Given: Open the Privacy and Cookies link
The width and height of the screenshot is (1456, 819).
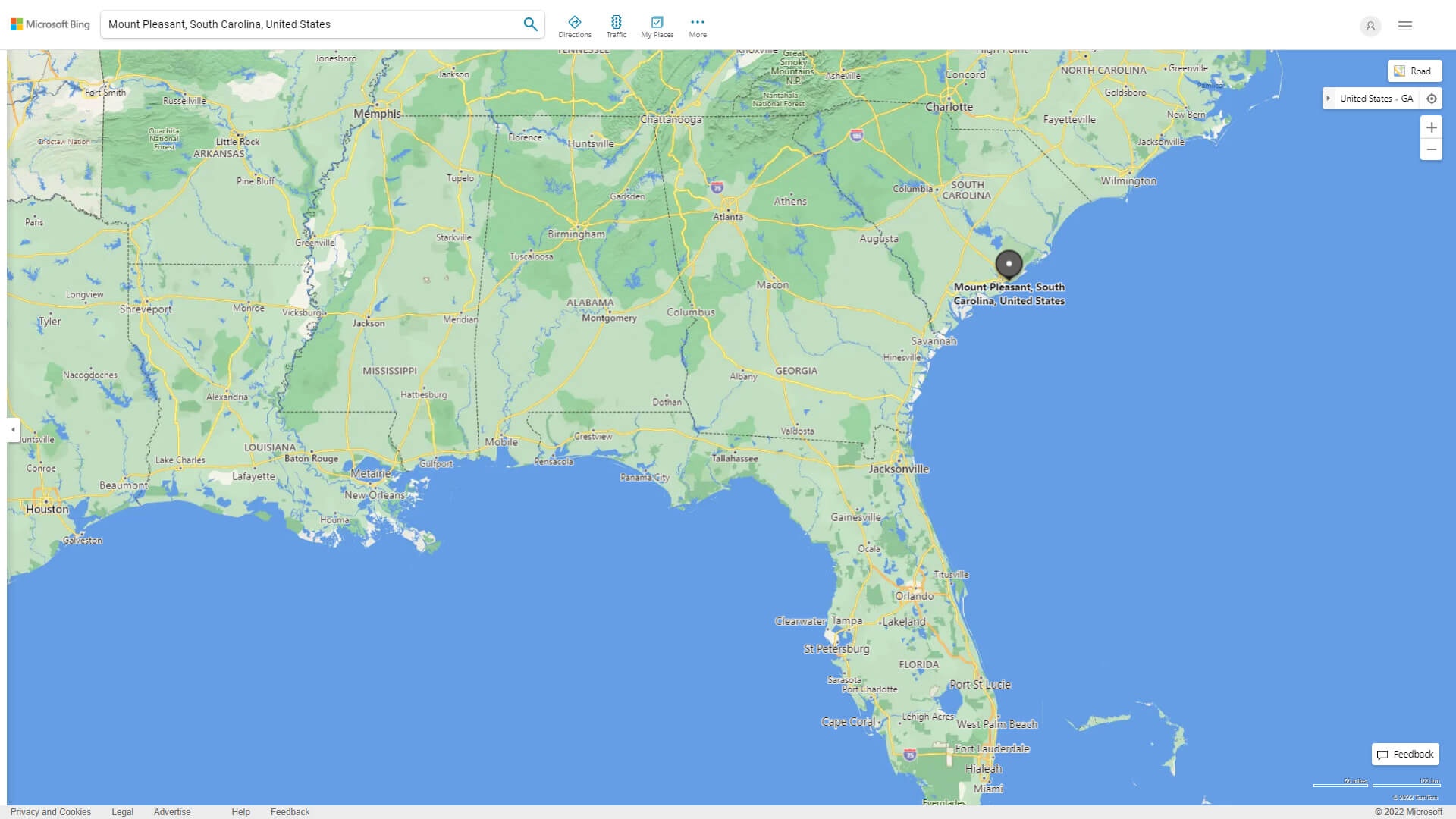Looking at the screenshot, I should (x=51, y=811).
